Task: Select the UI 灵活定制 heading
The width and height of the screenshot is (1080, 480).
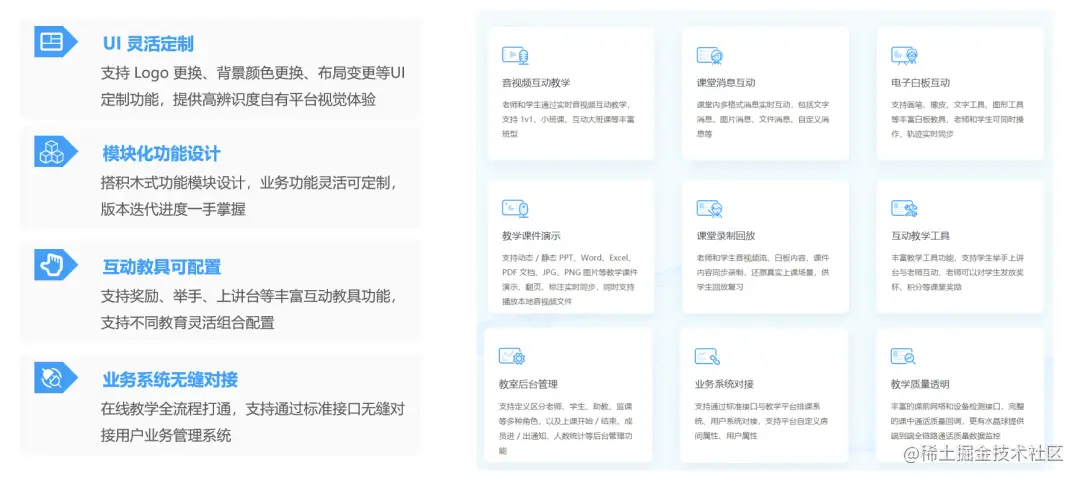Action: point(148,44)
